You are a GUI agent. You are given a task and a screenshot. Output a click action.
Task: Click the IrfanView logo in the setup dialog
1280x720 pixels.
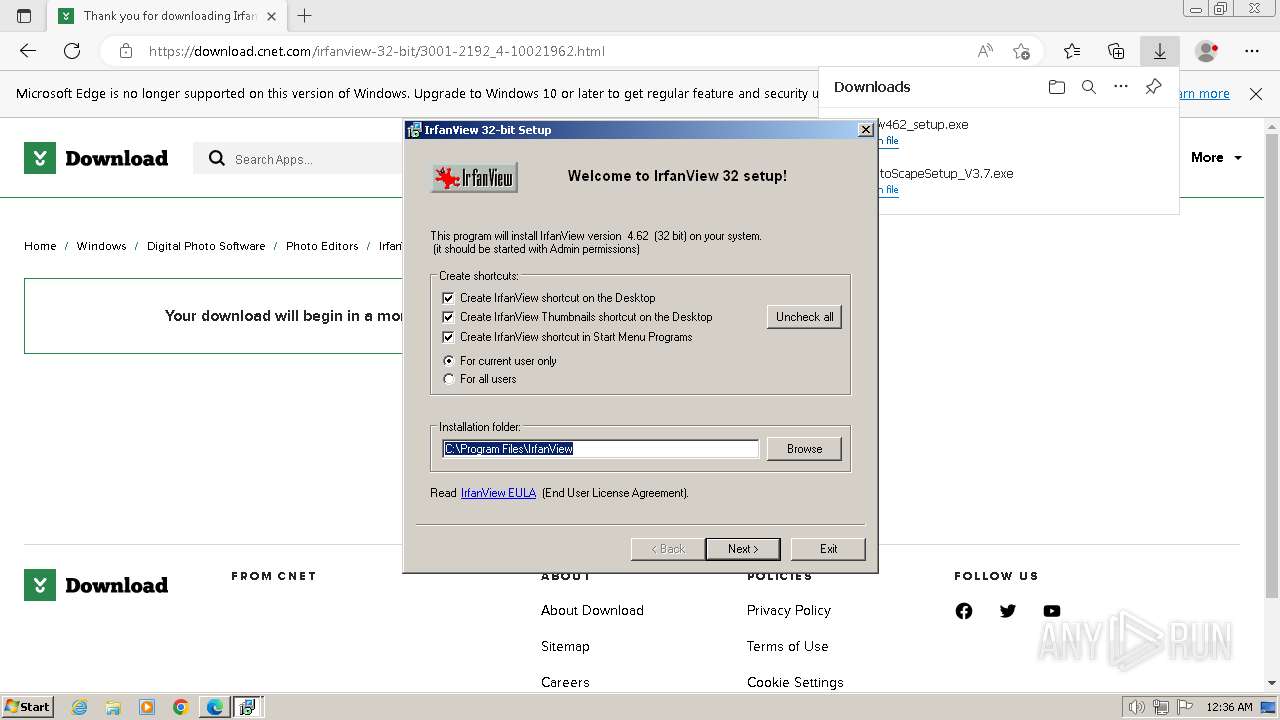click(x=474, y=178)
